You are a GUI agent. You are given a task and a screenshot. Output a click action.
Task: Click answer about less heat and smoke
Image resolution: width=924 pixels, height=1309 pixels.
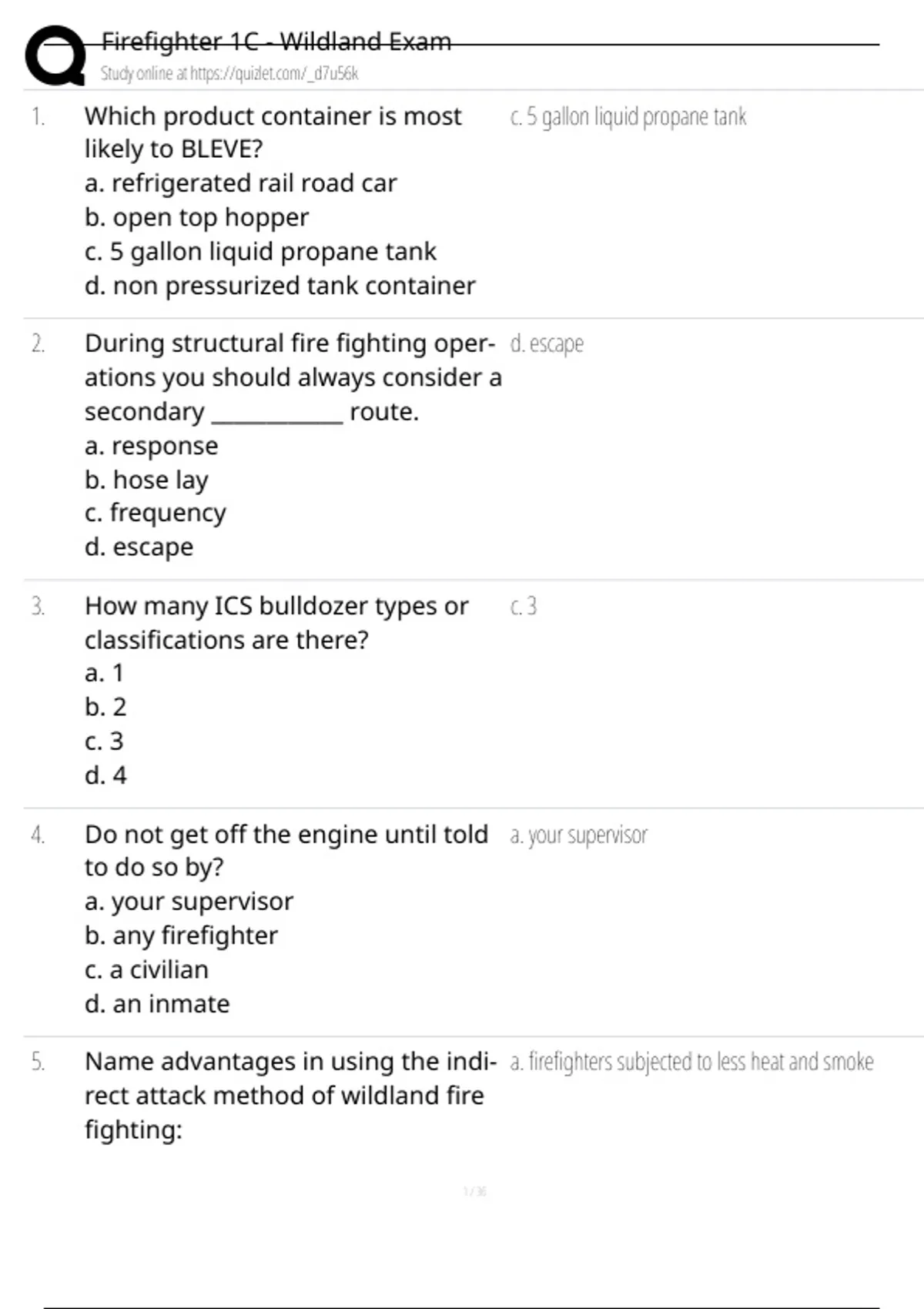point(691,1062)
